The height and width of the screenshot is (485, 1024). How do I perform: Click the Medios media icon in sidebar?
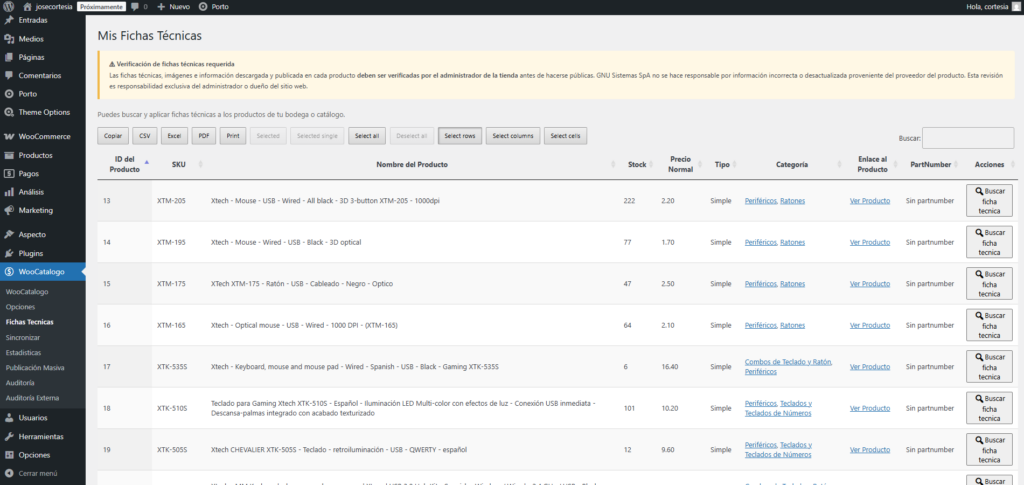(9, 38)
